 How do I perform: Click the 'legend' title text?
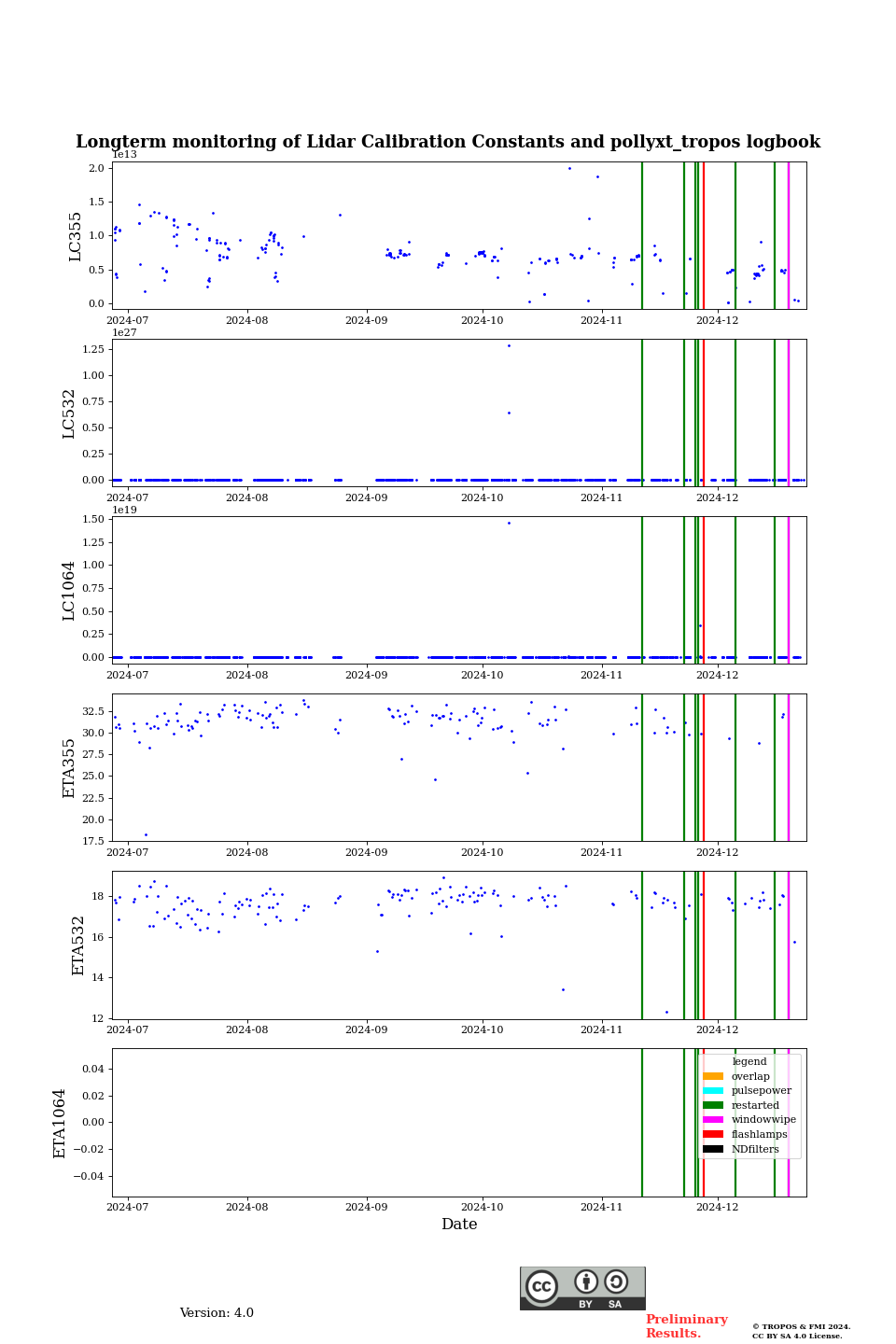pyautogui.click(x=749, y=1061)
